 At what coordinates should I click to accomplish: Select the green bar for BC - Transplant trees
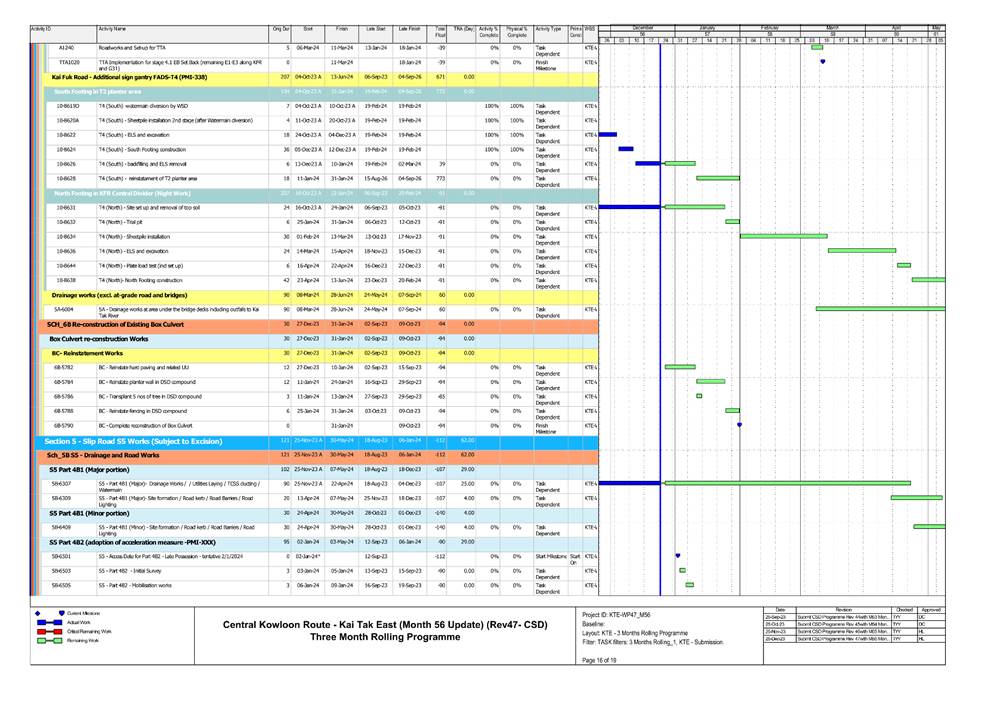coord(699,397)
